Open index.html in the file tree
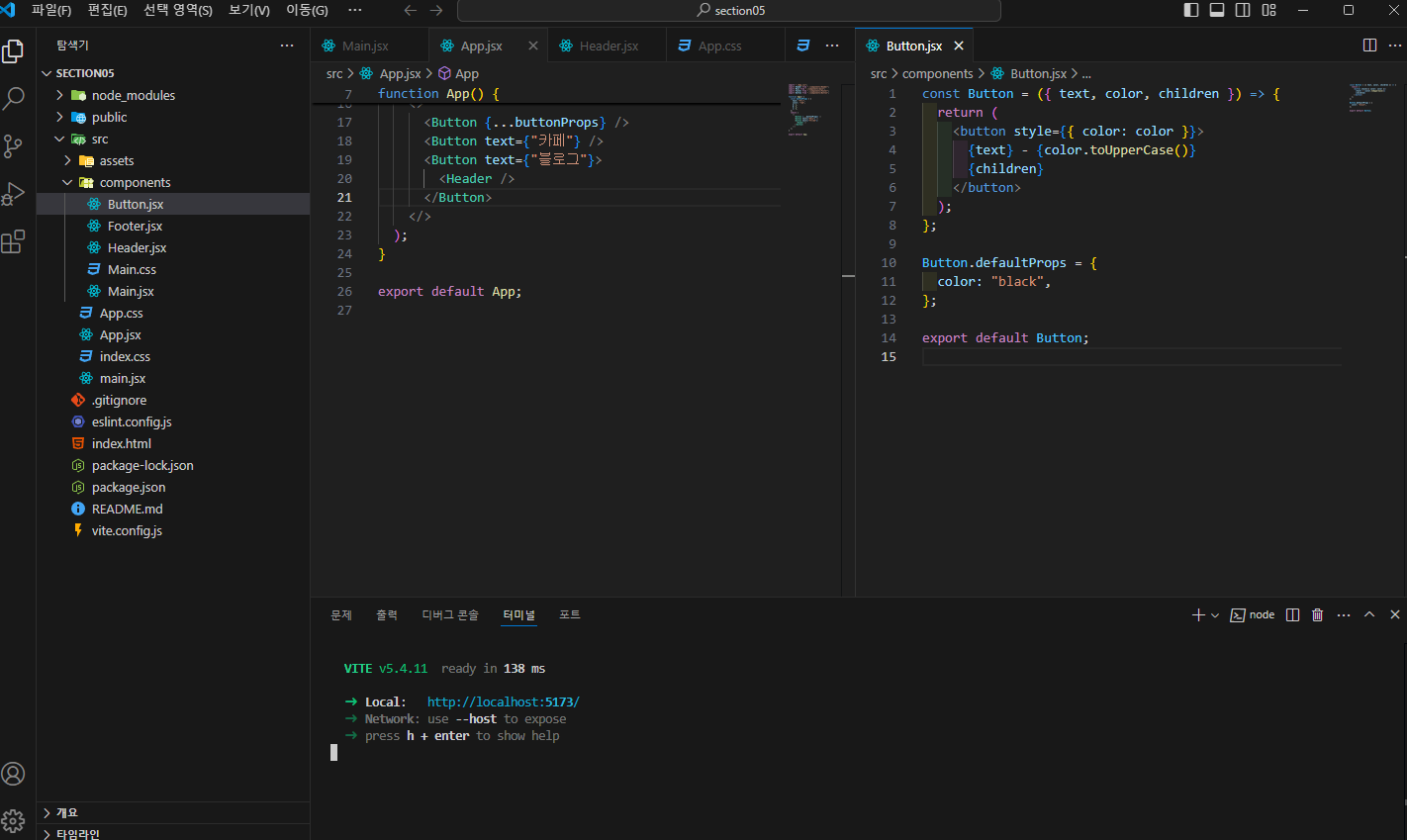Viewport: 1407px width, 840px height. 173,443
